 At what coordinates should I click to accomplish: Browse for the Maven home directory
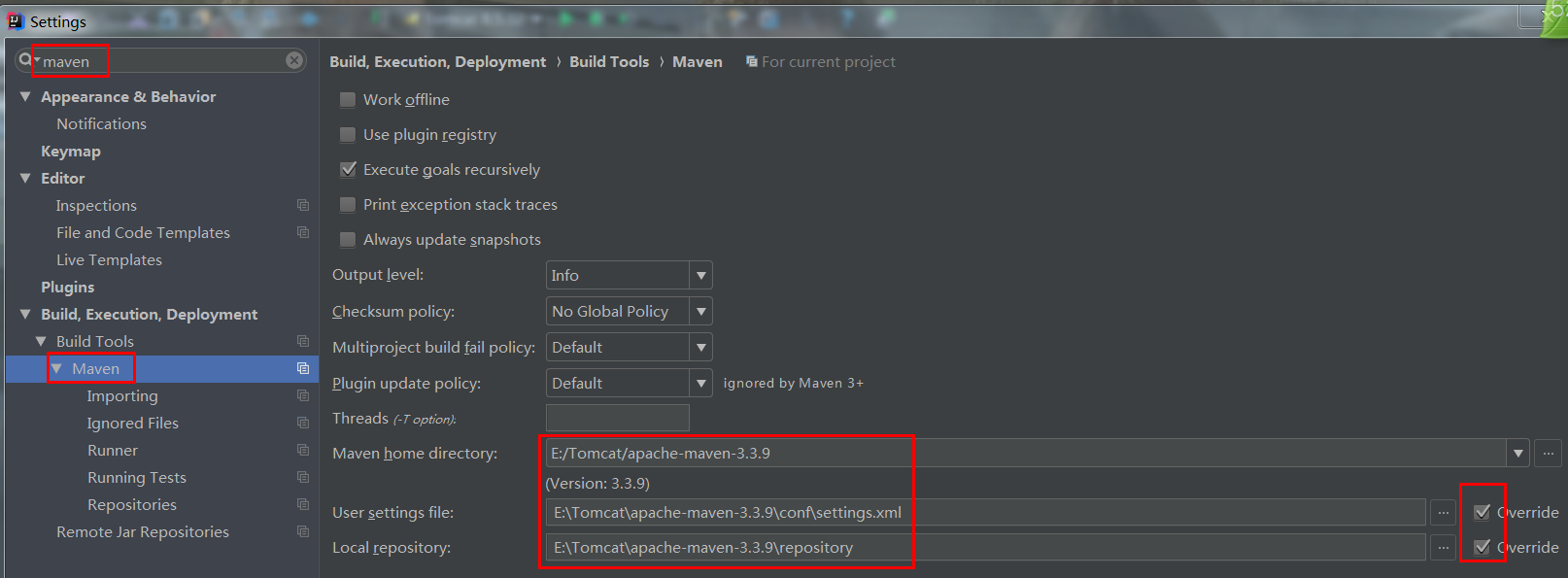point(1549,453)
